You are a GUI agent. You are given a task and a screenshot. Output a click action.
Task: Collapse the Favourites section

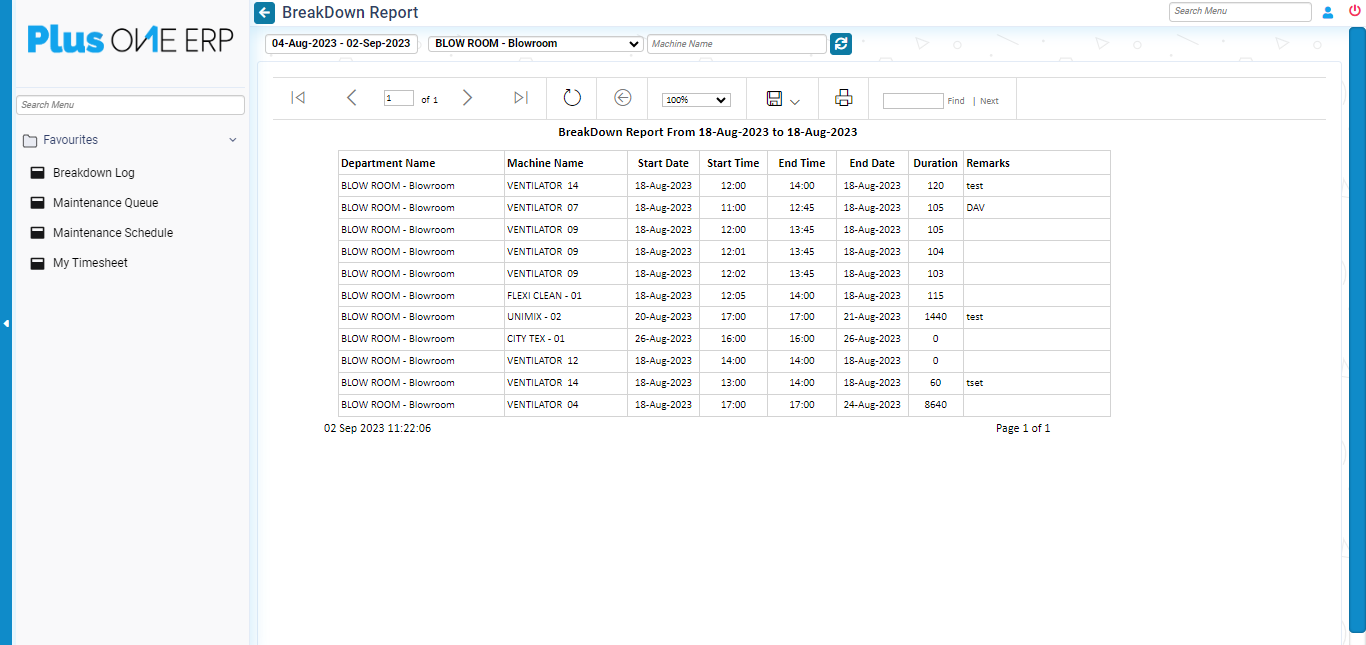click(x=232, y=140)
